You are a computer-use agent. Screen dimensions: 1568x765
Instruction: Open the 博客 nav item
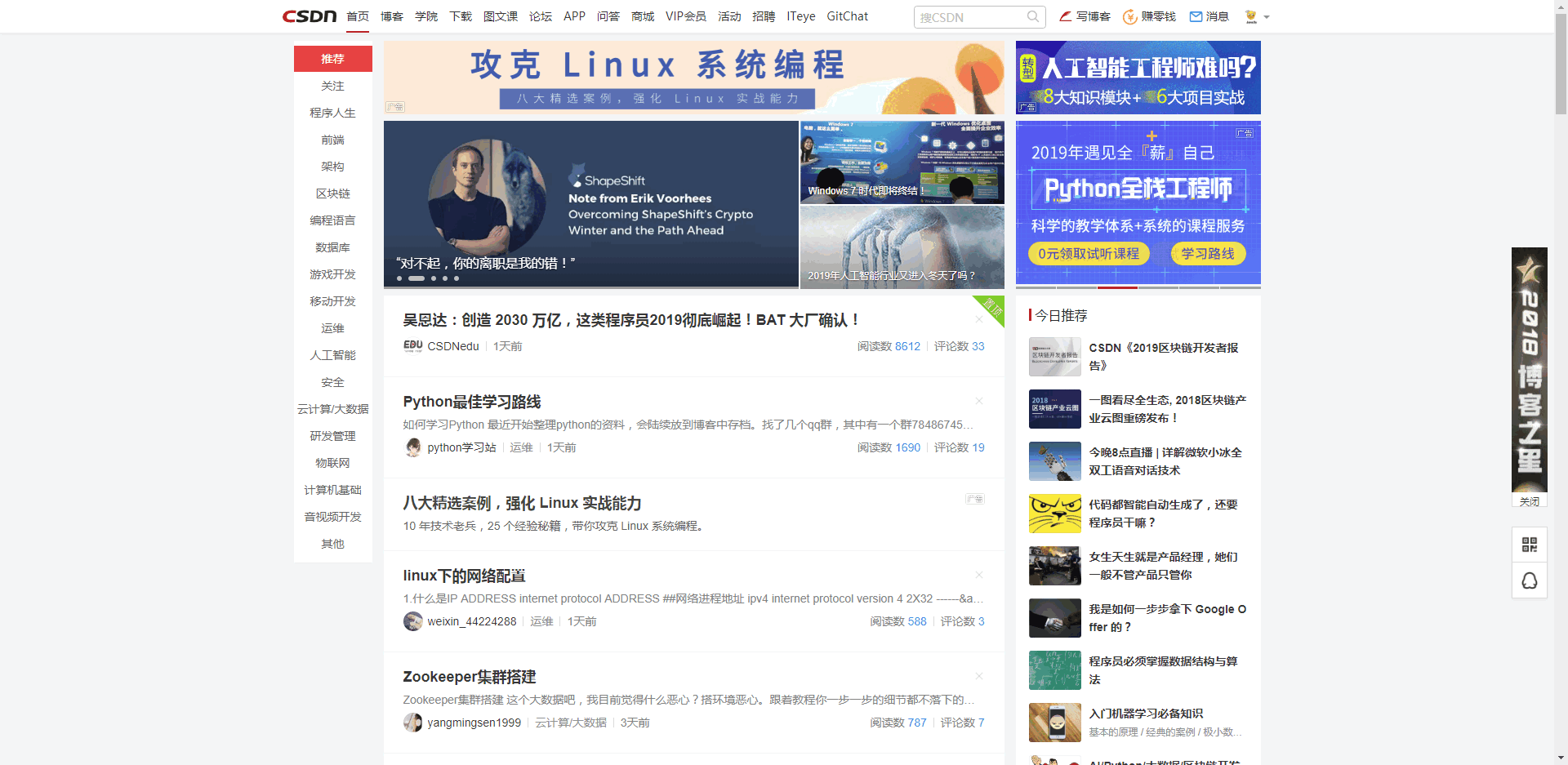tap(392, 16)
